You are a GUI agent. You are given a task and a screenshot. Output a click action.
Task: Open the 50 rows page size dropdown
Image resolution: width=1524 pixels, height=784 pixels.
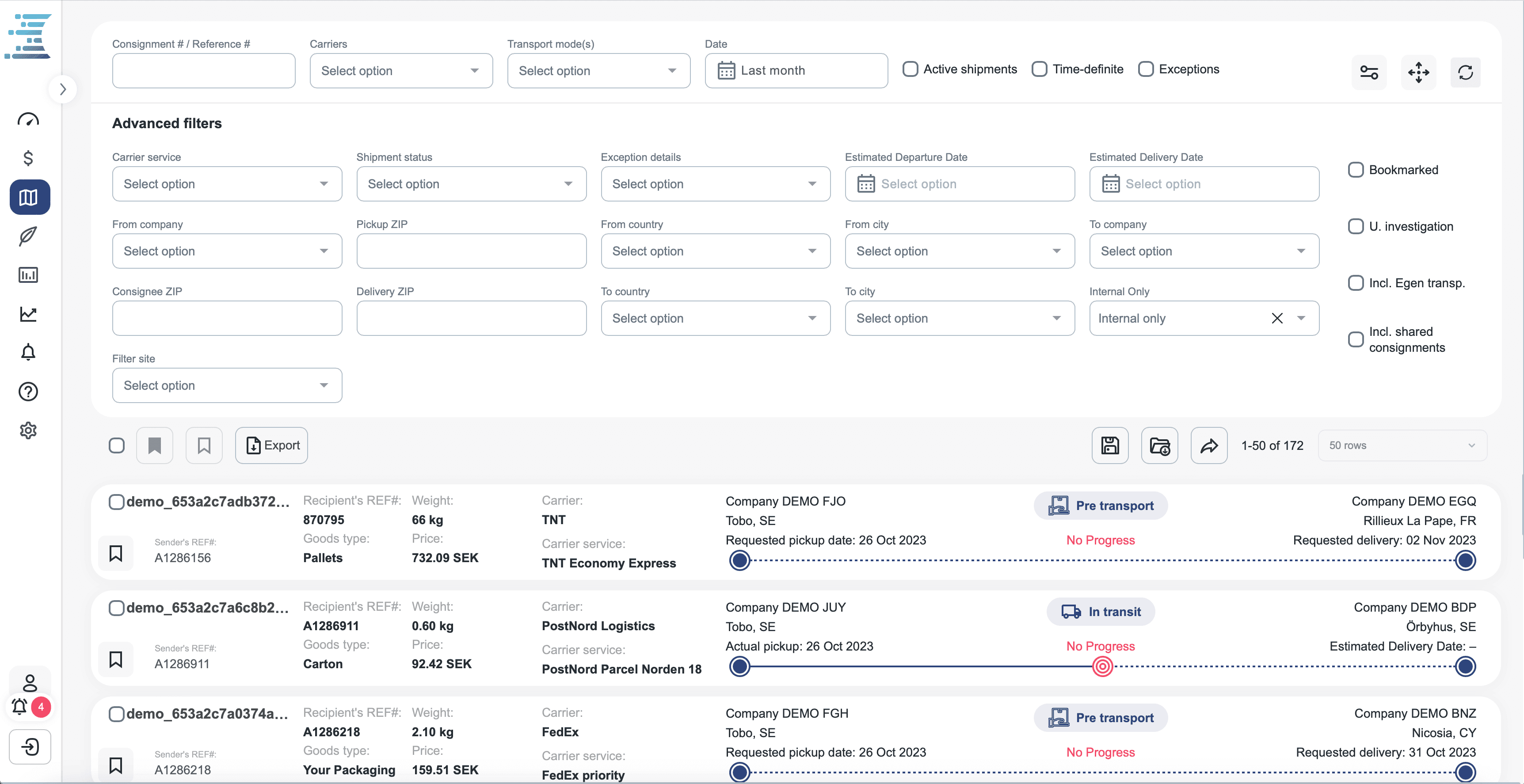click(x=1402, y=445)
